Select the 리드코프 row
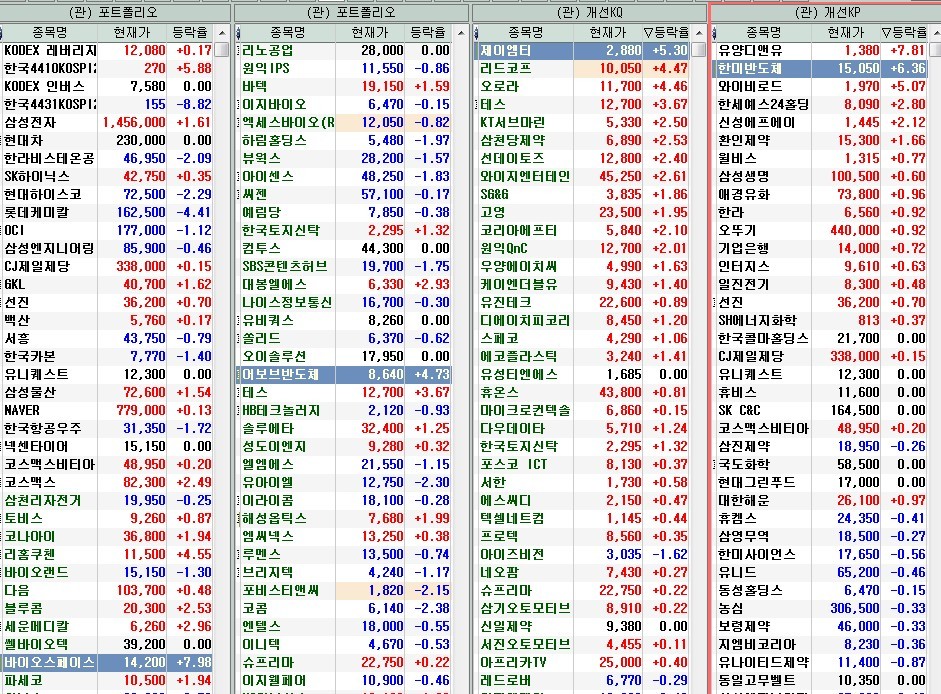 click(x=583, y=68)
